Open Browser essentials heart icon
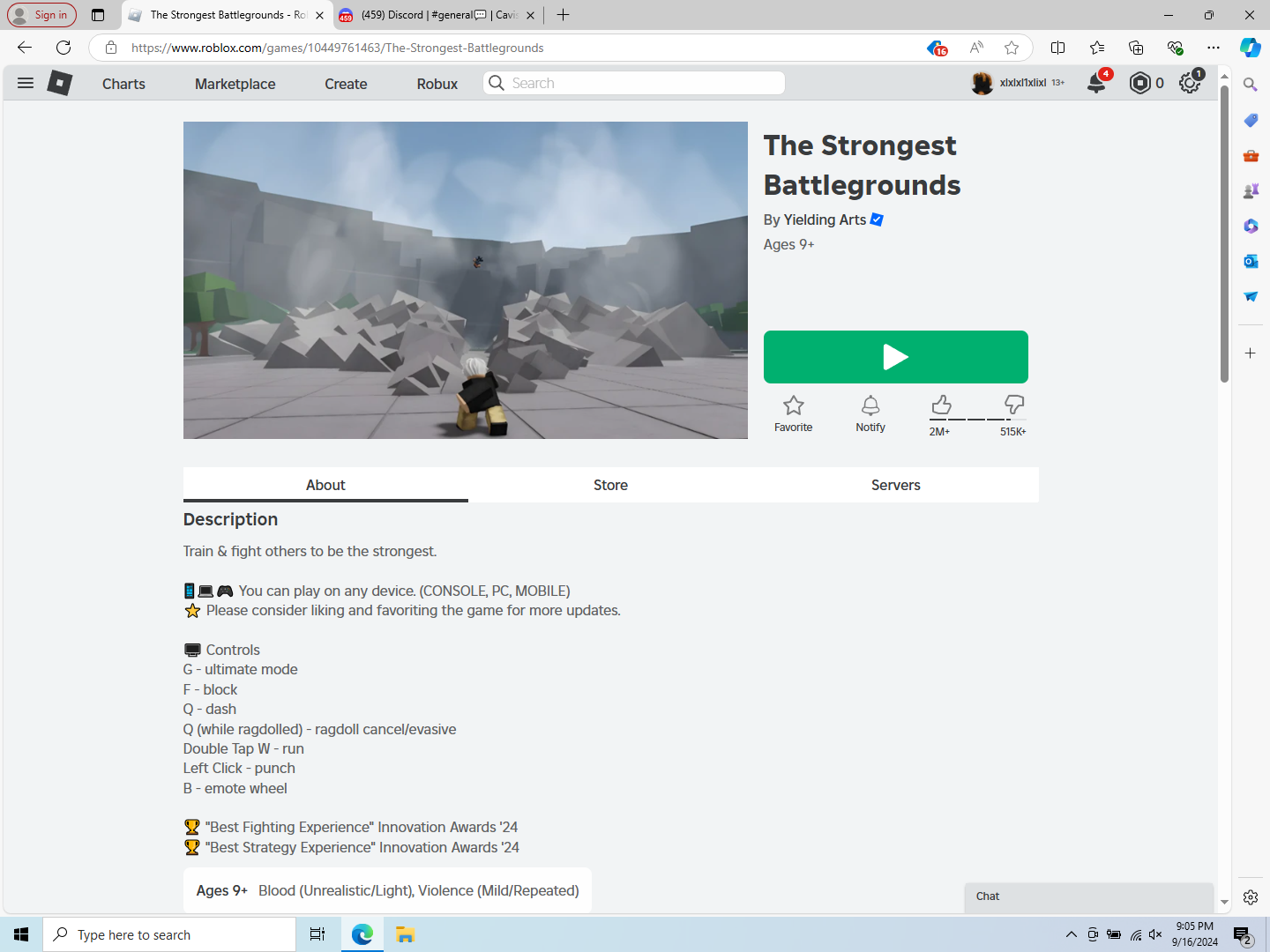Screen dimensions: 1270x952 [1175, 48]
